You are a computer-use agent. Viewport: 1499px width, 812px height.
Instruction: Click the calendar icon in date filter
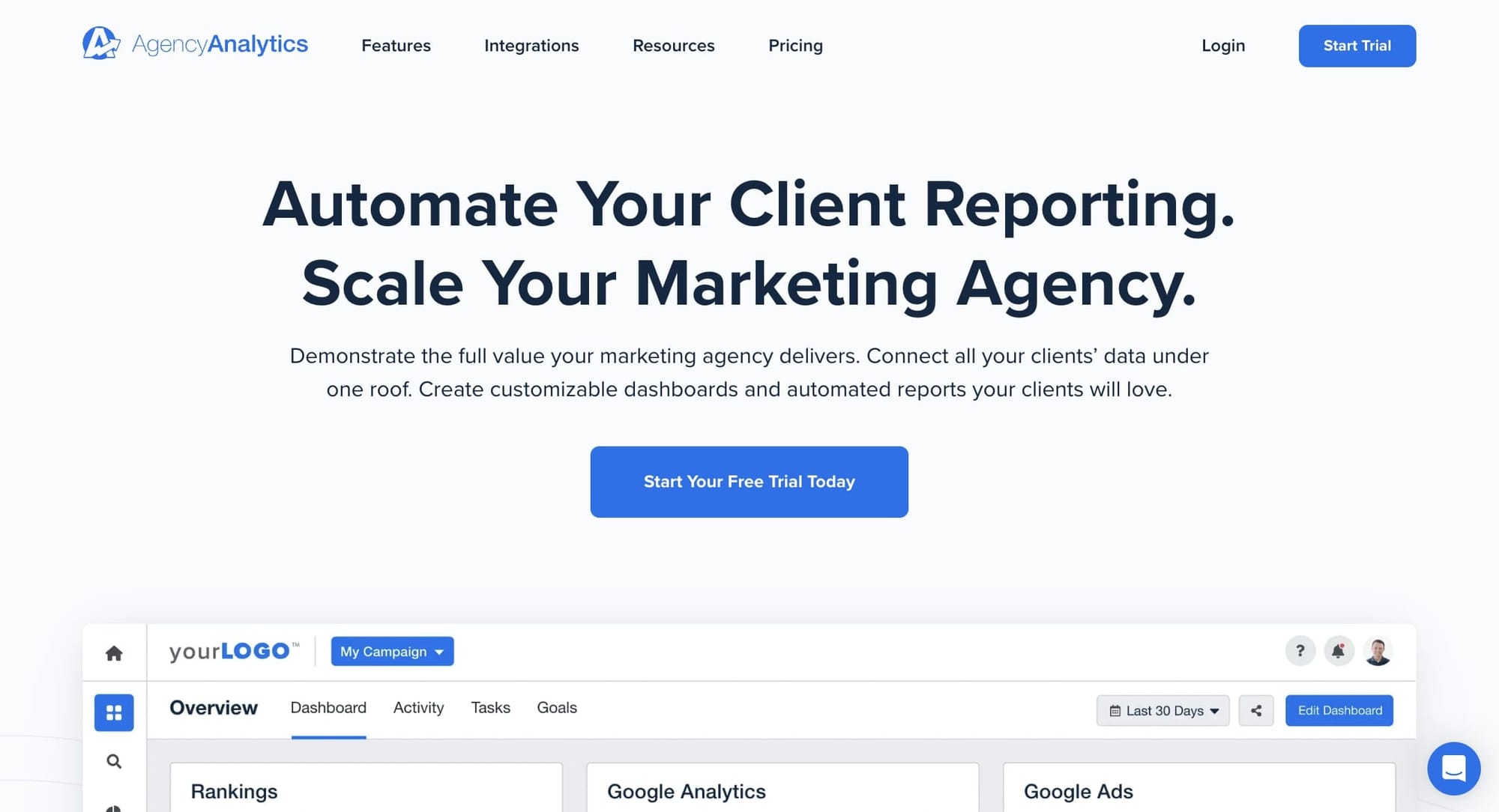1114,710
